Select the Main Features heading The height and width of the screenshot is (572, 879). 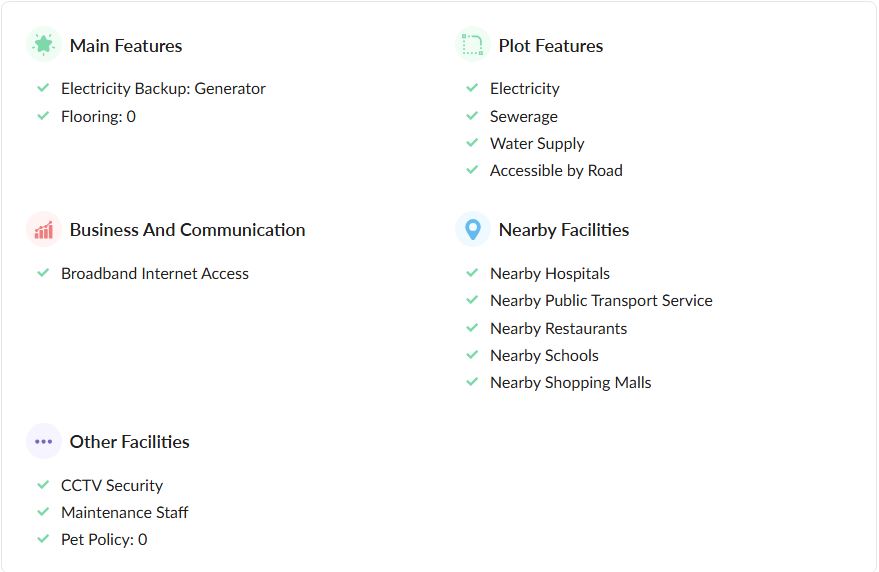pos(126,46)
